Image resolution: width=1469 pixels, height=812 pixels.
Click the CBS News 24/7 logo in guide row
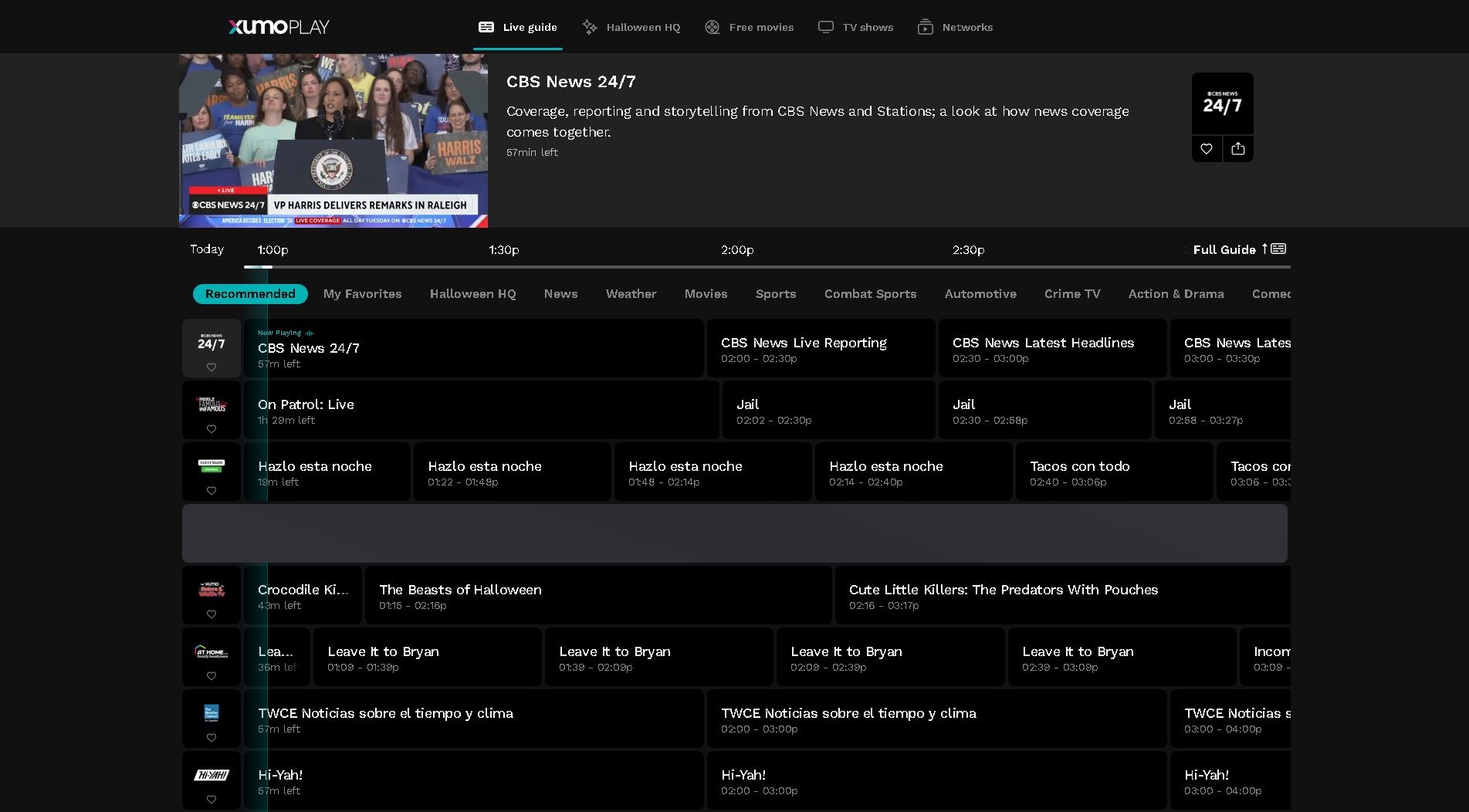(x=212, y=342)
